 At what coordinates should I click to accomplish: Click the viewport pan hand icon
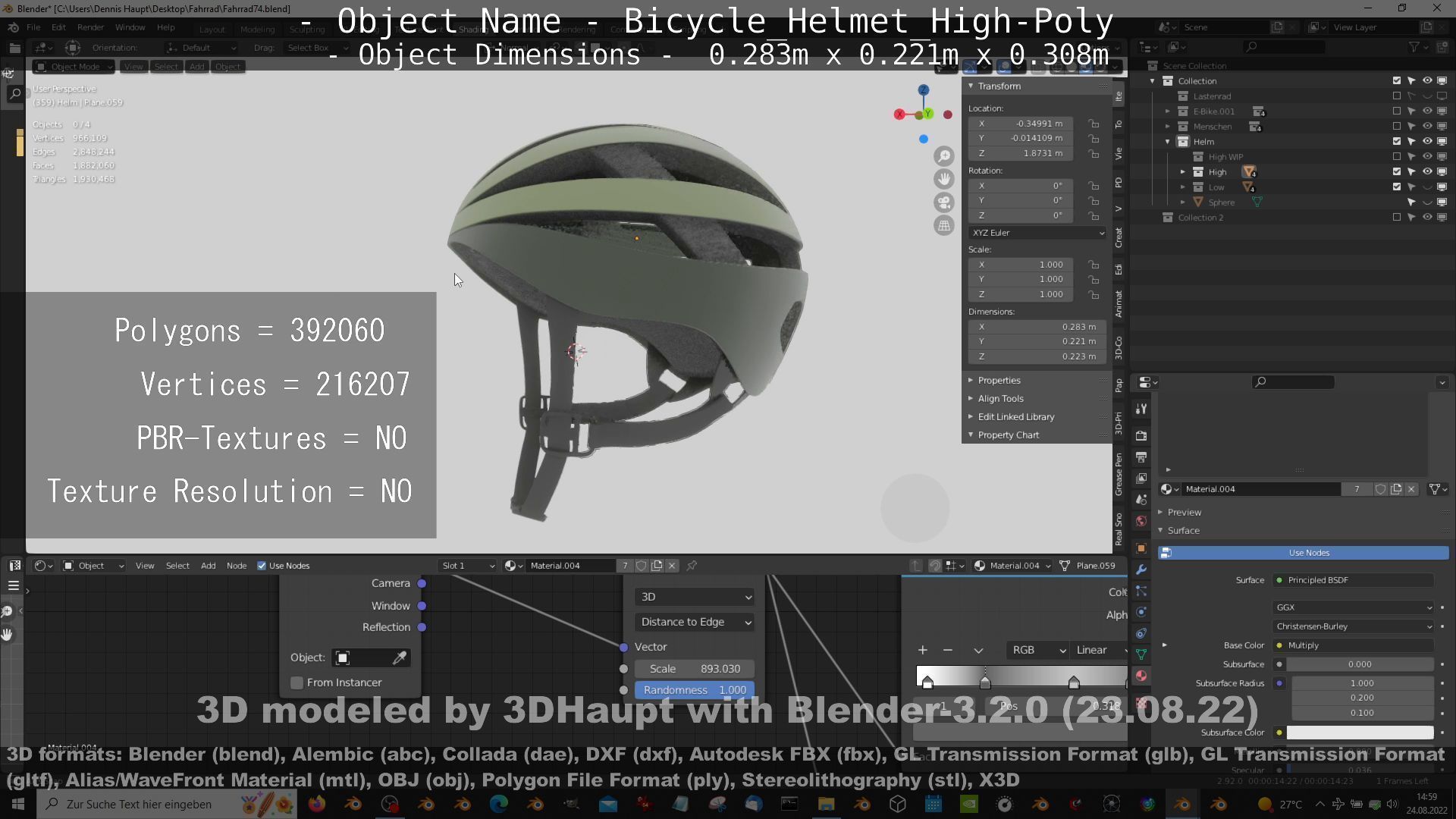click(944, 179)
